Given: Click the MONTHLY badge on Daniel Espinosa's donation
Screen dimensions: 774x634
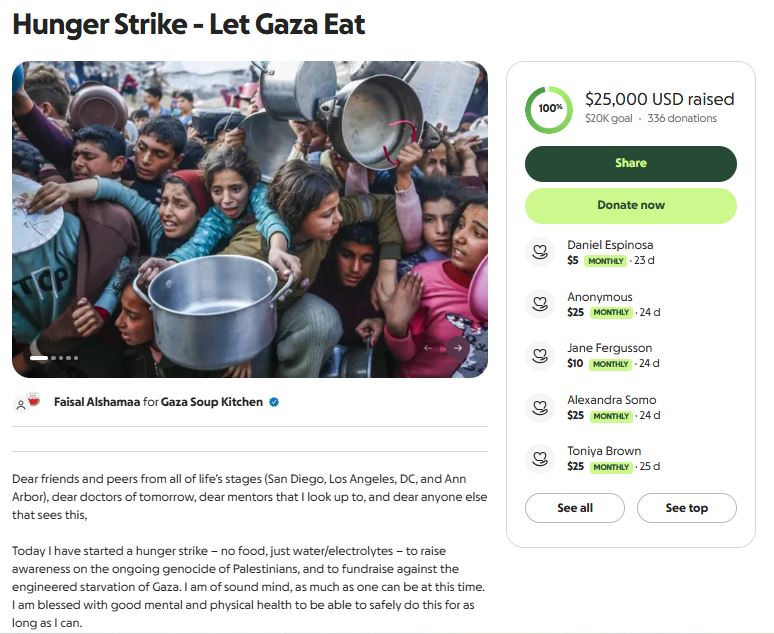Looking at the screenshot, I should [605, 261].
